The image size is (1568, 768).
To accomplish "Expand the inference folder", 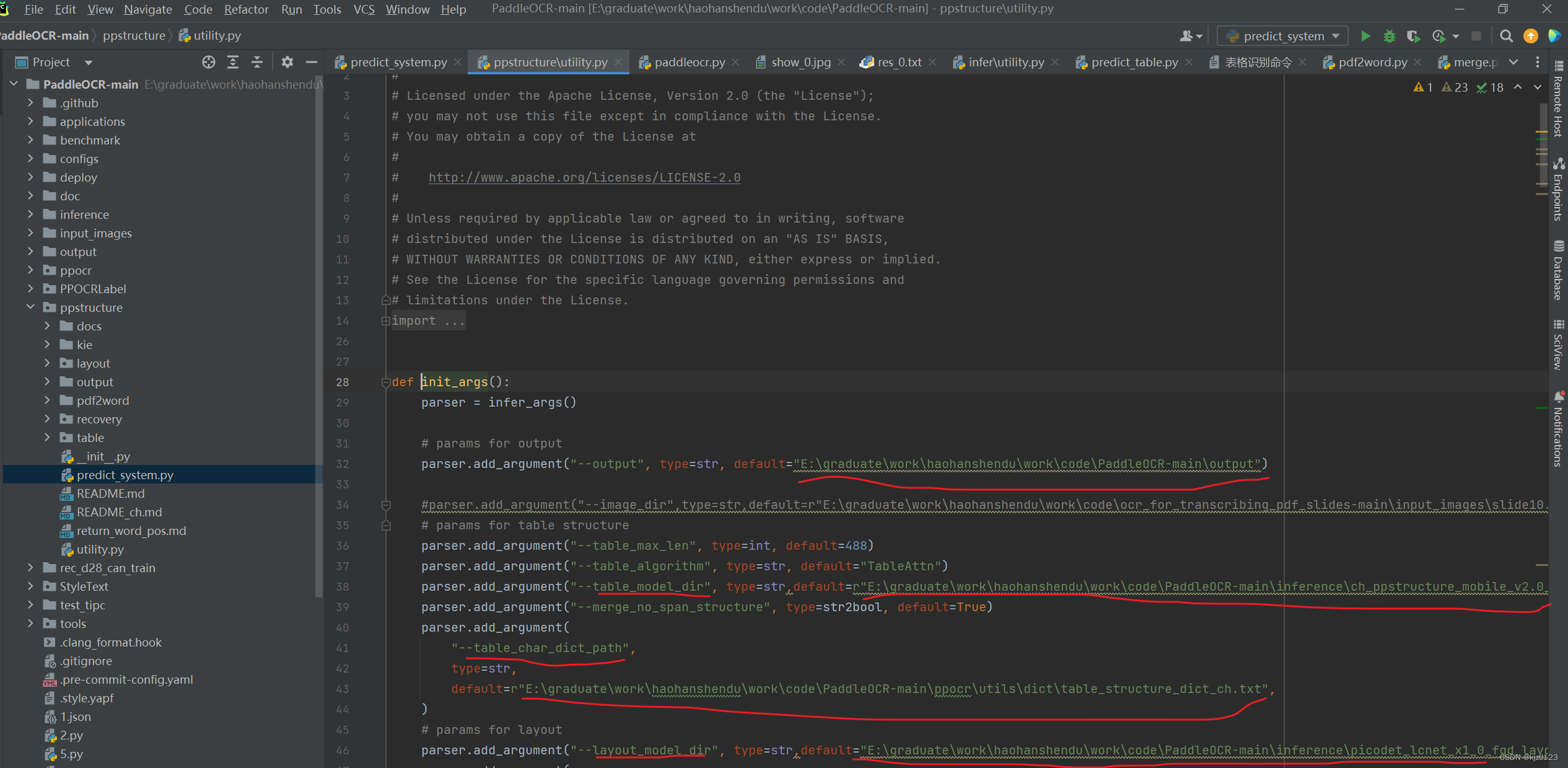I will pos(30,214).
